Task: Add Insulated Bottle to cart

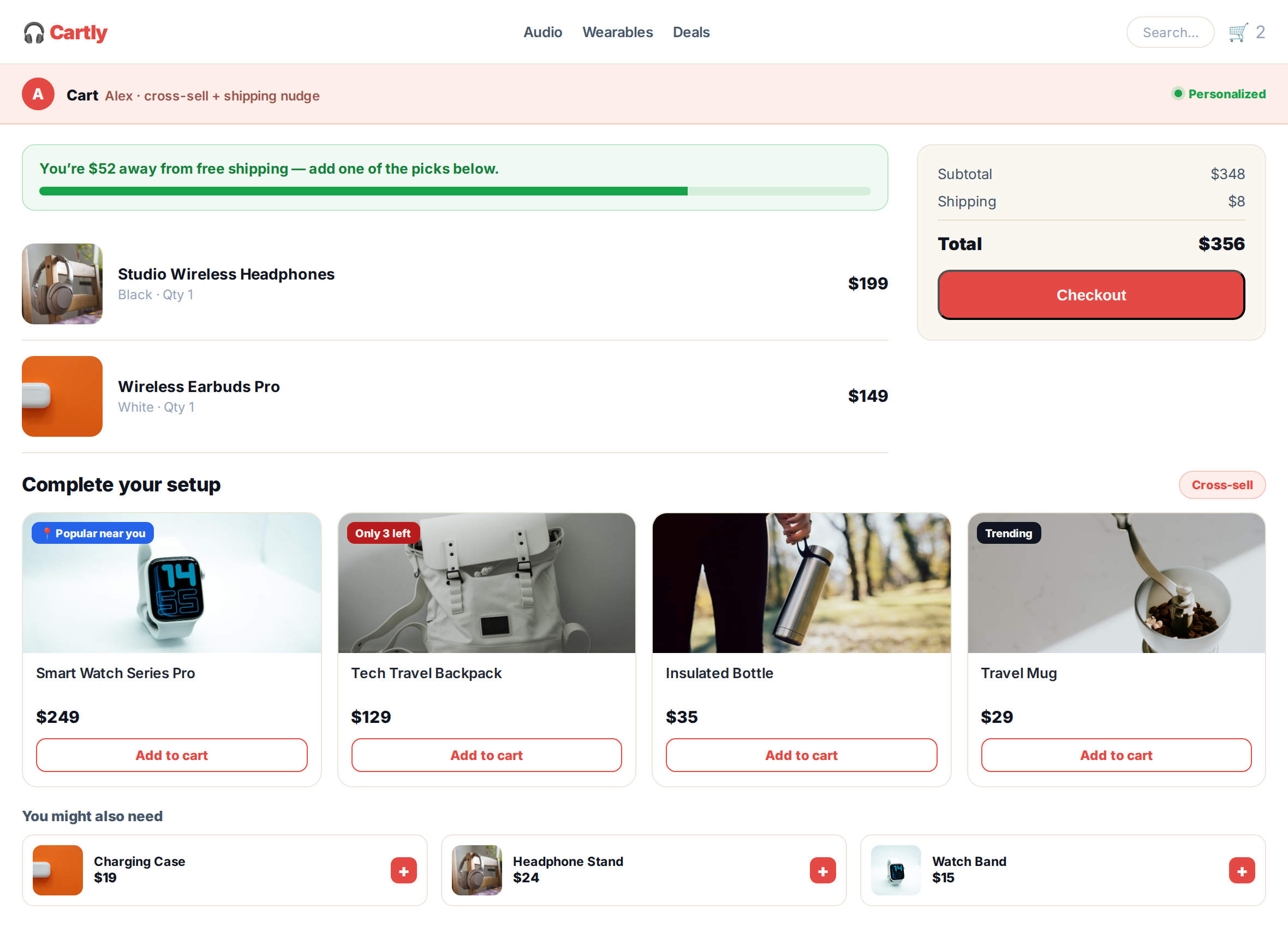Action: 801,755
